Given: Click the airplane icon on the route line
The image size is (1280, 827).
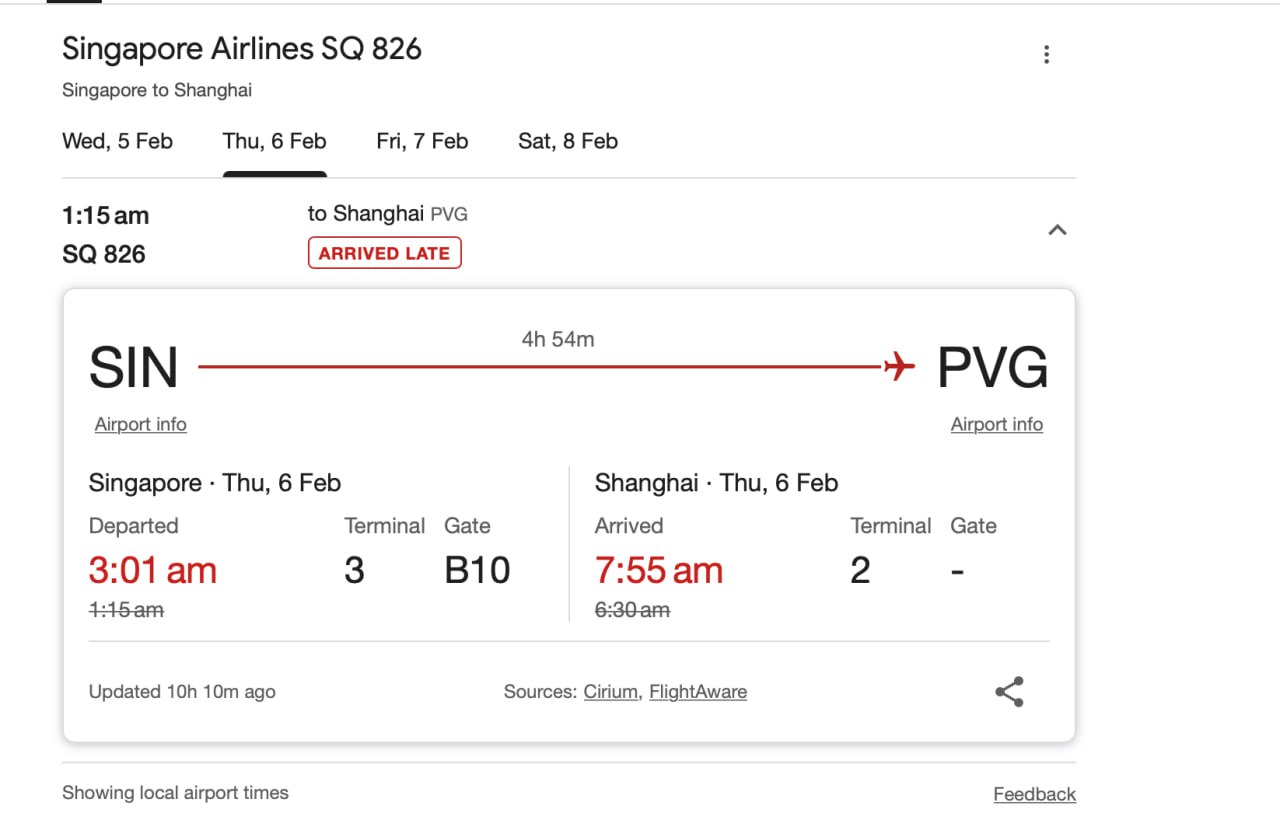Looking at the screenshot, I should tap(897, 365).
